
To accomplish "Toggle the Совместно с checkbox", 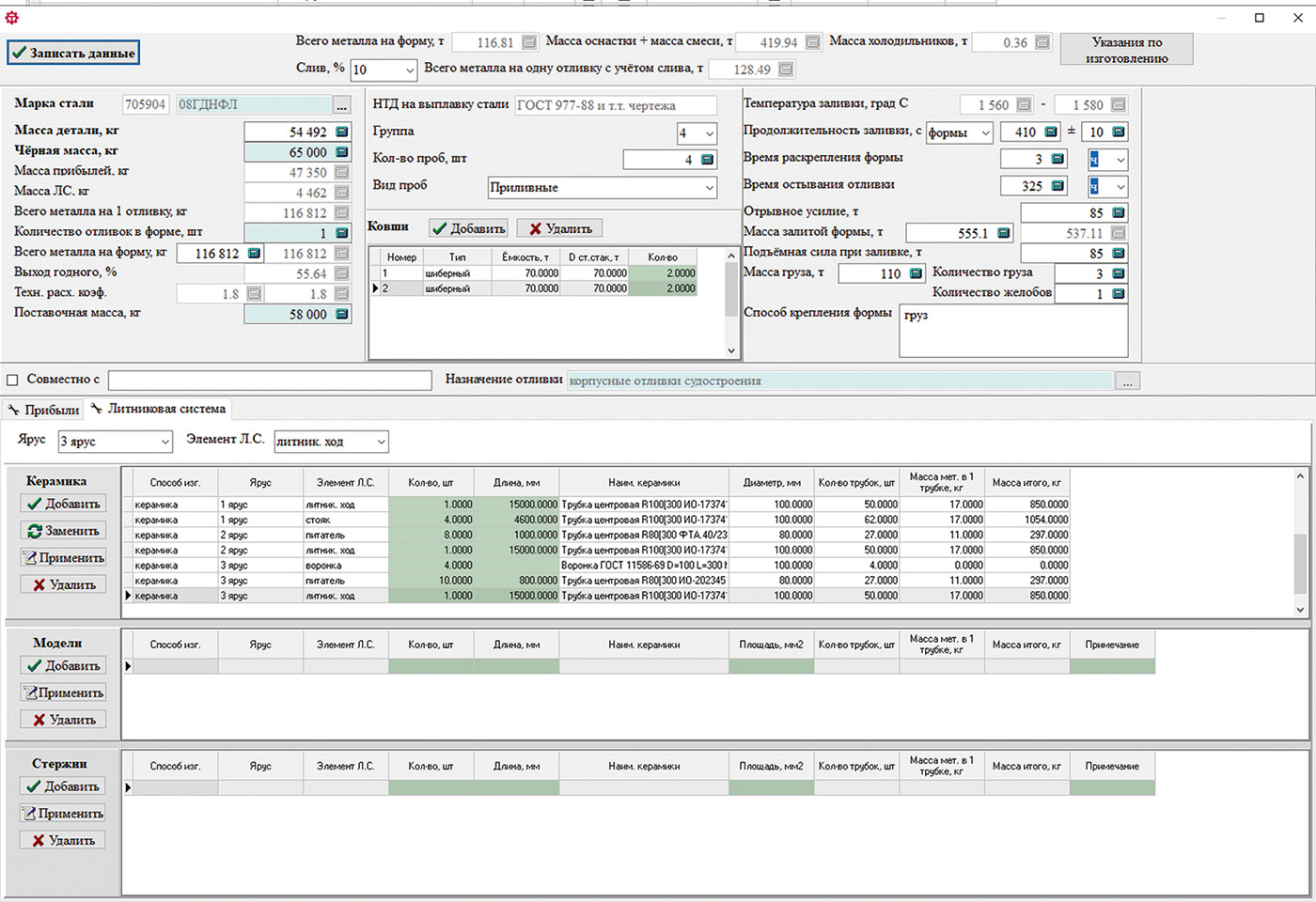I will click(13, 380).
